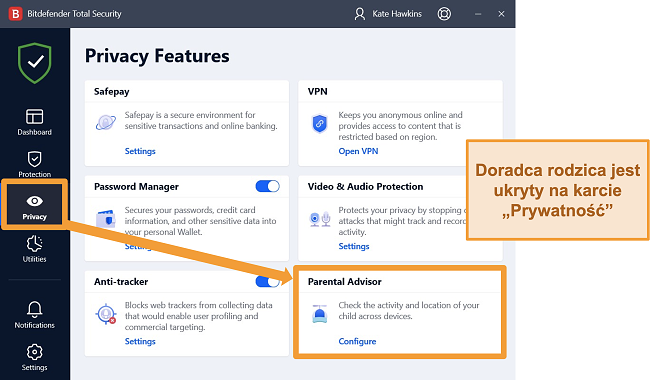
Task: Open Video & Audio Protection Settings link
Action: click(354, 246)
